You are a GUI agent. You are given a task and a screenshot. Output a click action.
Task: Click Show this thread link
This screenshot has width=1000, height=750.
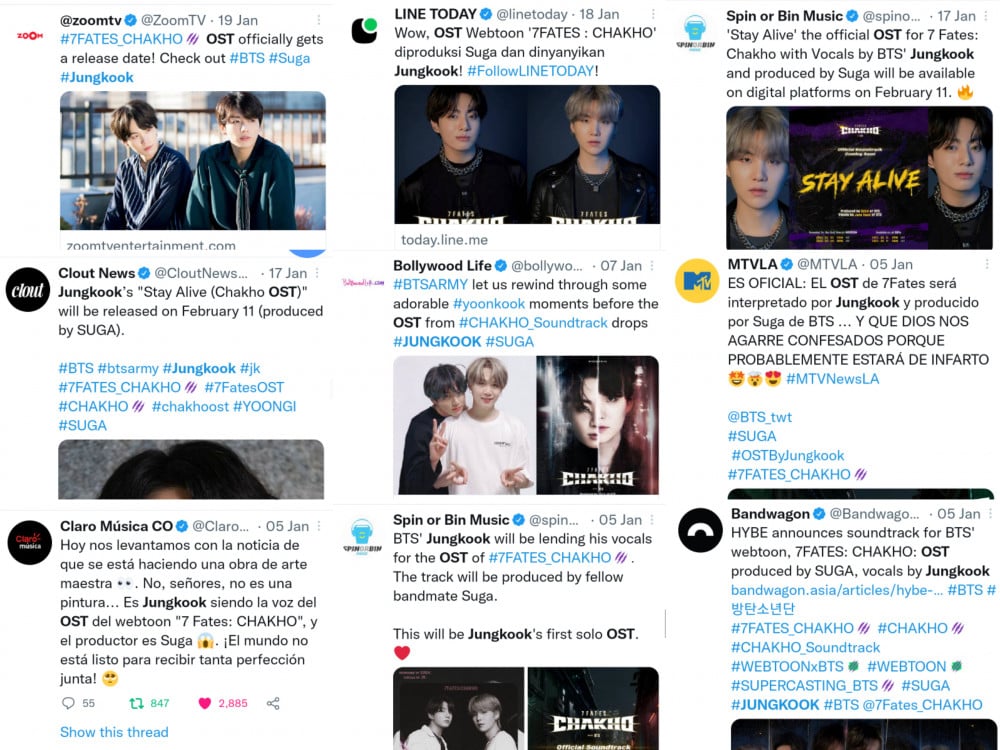coord(114,732)
